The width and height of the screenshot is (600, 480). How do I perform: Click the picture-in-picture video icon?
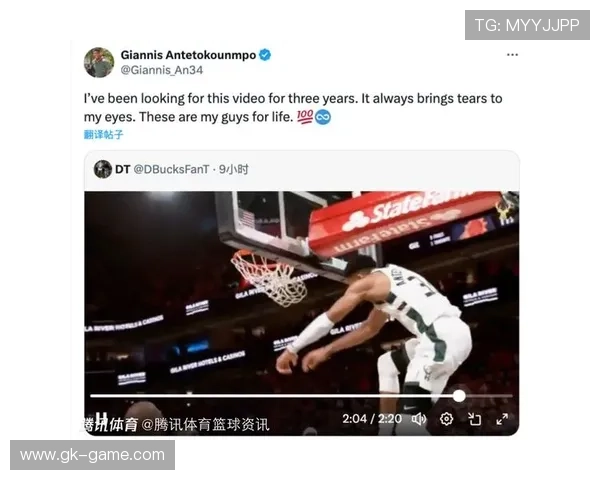(474, 419)
